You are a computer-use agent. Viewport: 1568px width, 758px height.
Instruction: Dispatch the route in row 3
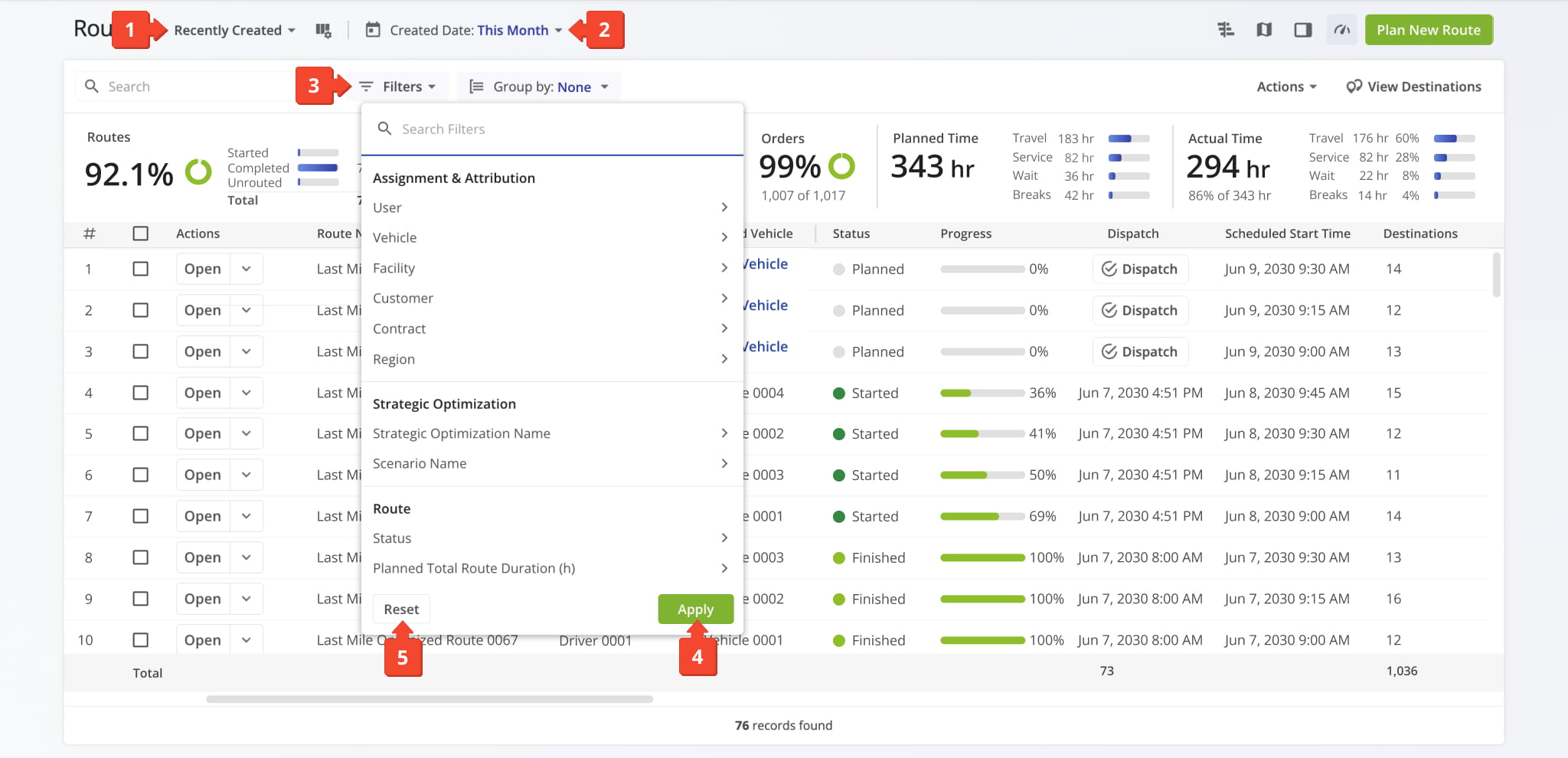click(1140, 351)
